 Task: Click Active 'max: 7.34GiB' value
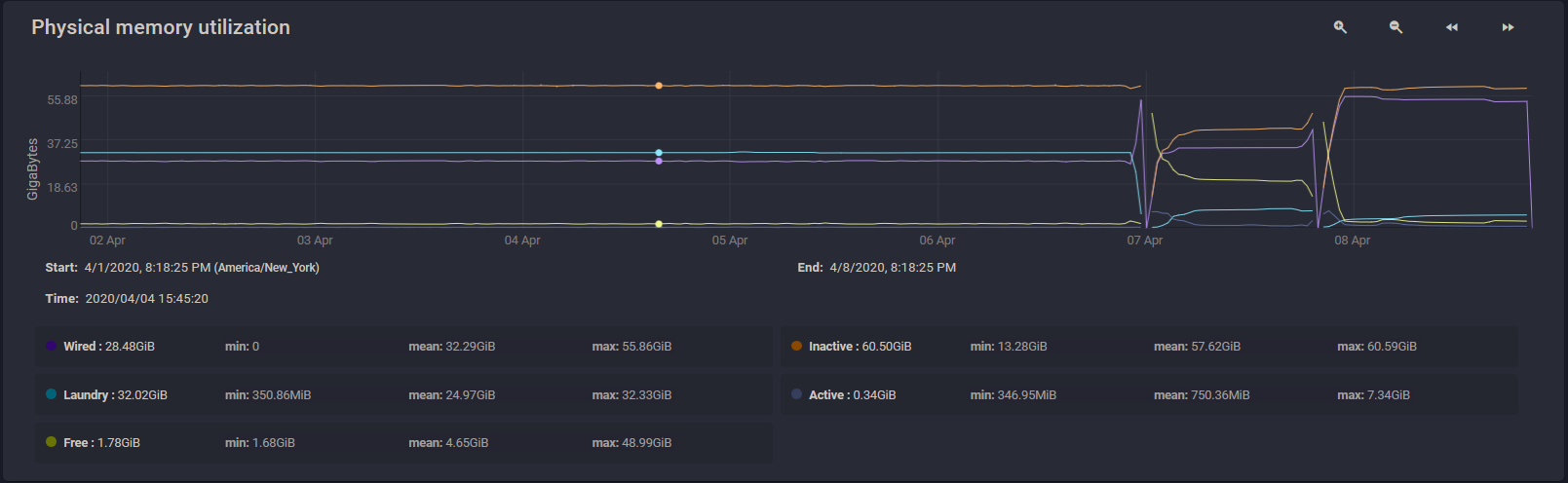(1373, 395)
